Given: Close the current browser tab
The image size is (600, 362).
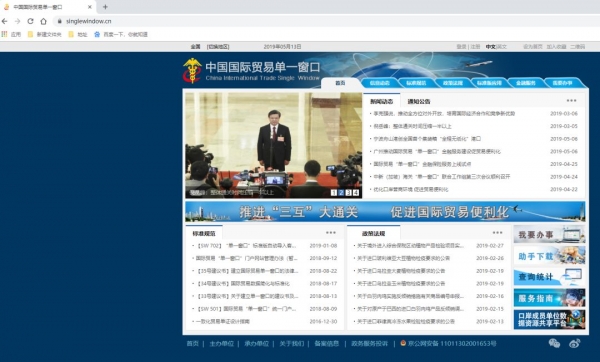Looking at the screenshot, I should (x=90, y=7).
